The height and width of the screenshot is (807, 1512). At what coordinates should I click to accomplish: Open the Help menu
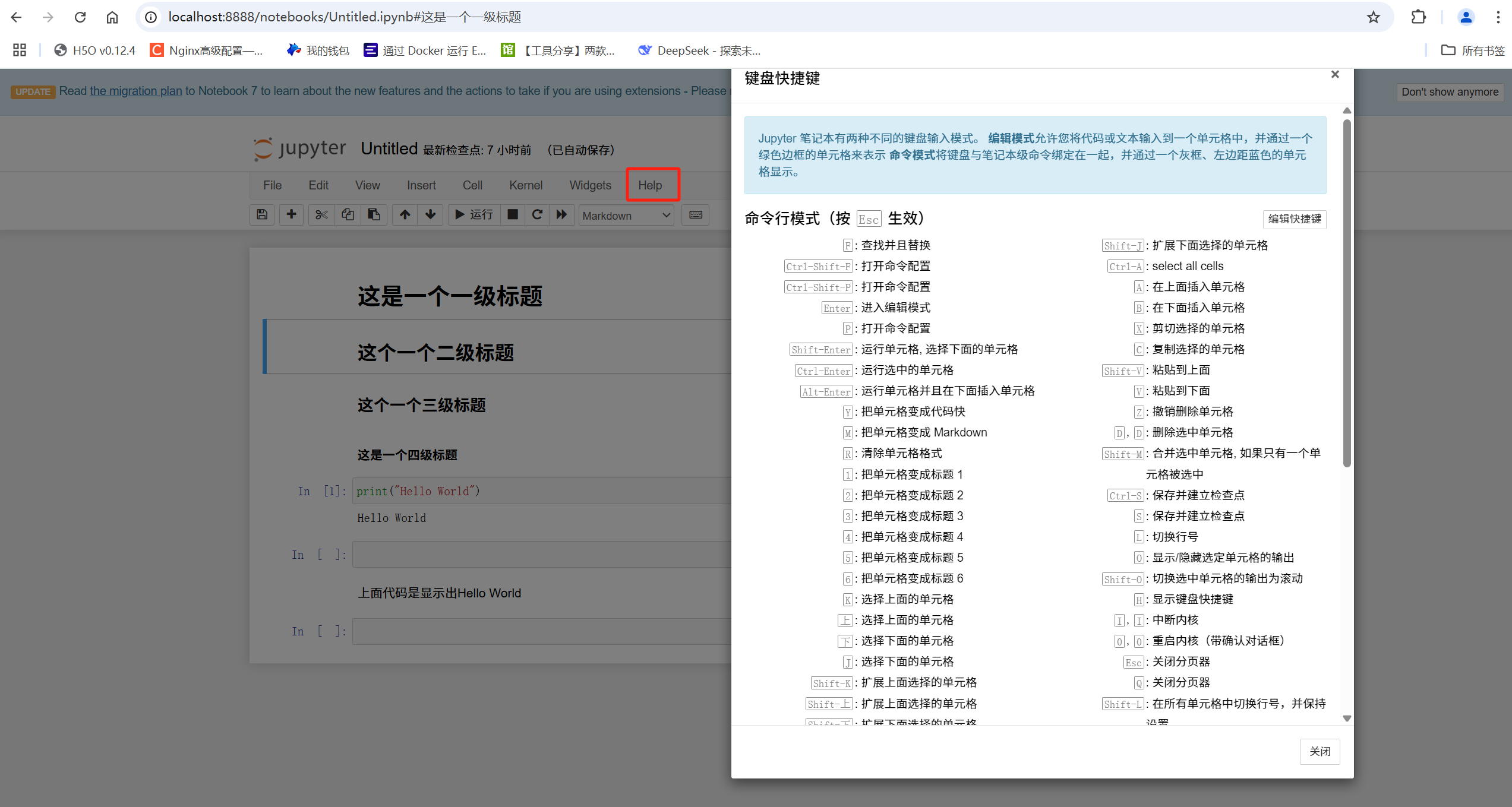click(650, 185)
